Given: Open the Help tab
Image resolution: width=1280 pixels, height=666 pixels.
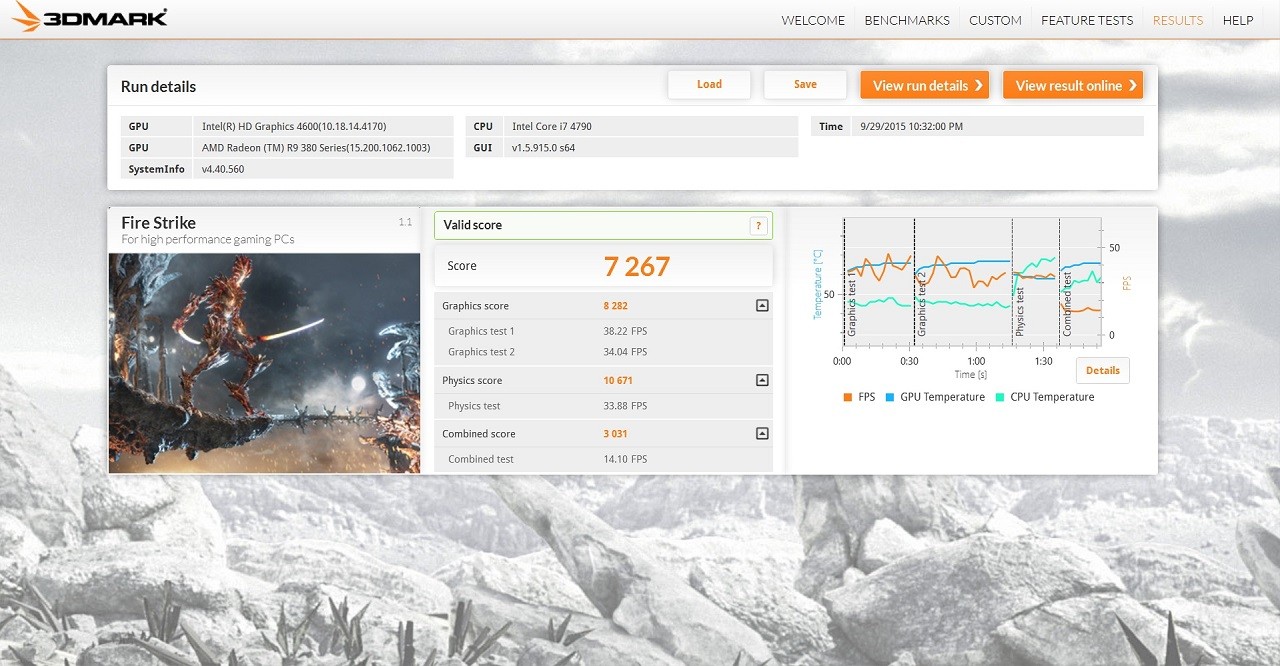Looking at the screenshot, I should point(1238,20).
